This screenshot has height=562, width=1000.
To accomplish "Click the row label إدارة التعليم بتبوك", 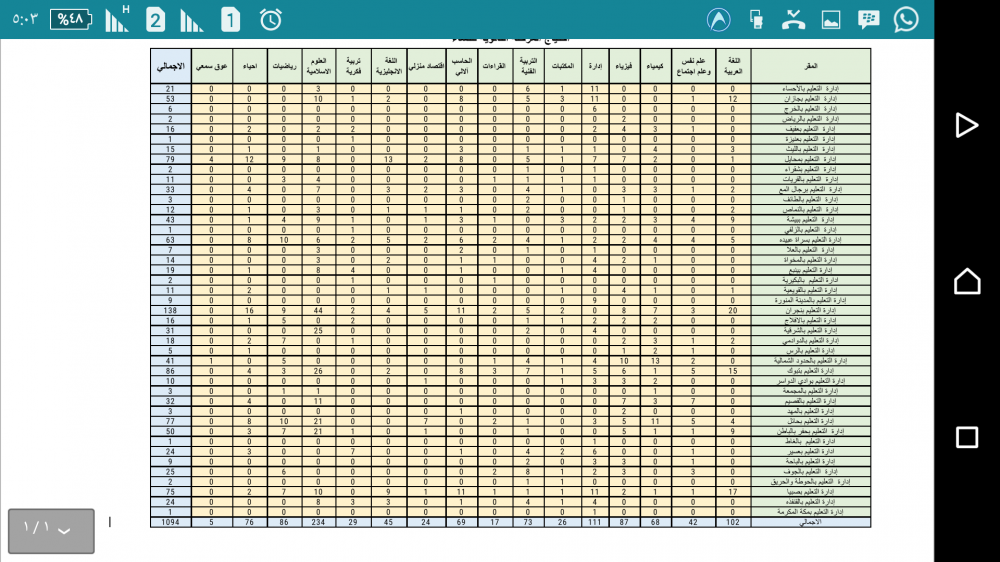I will tap(811, 371).
